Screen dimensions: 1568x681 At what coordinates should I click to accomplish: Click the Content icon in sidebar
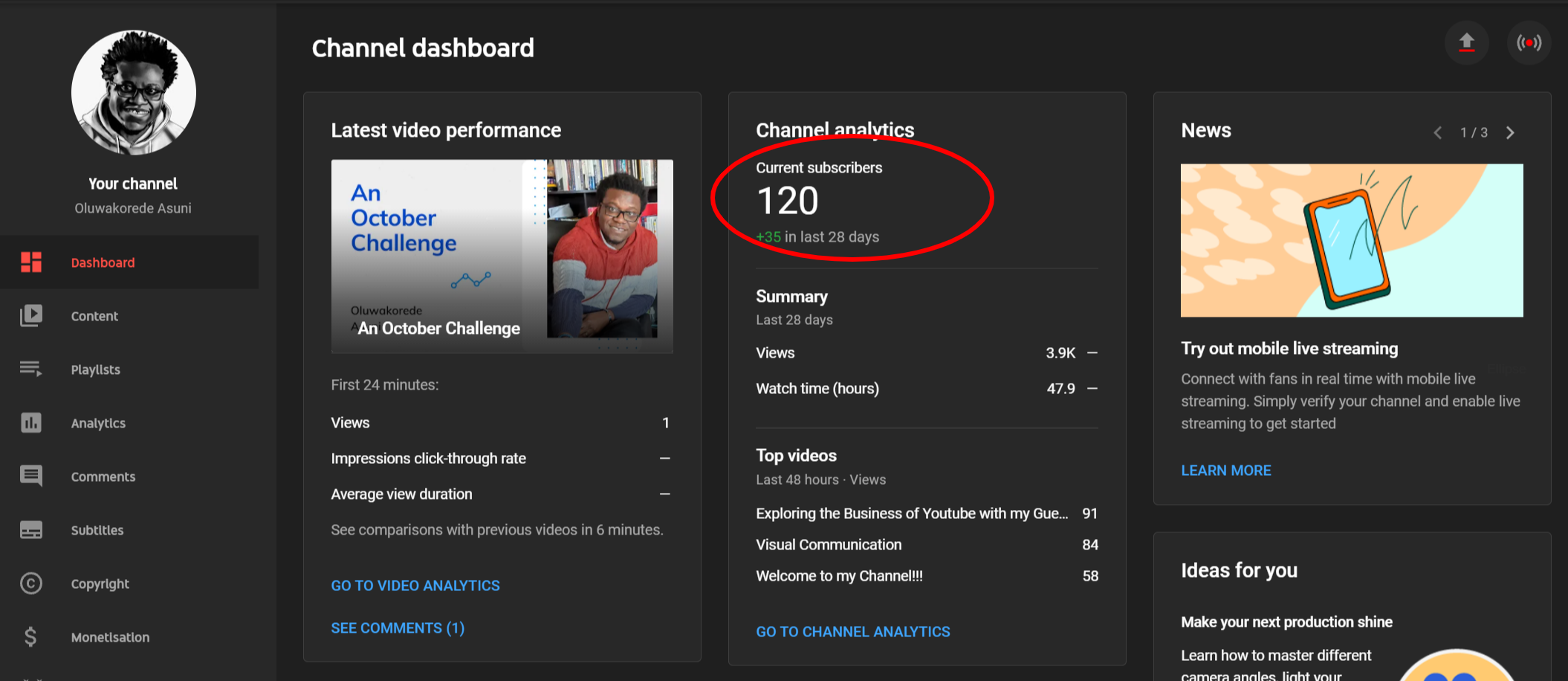pos(31,316)
